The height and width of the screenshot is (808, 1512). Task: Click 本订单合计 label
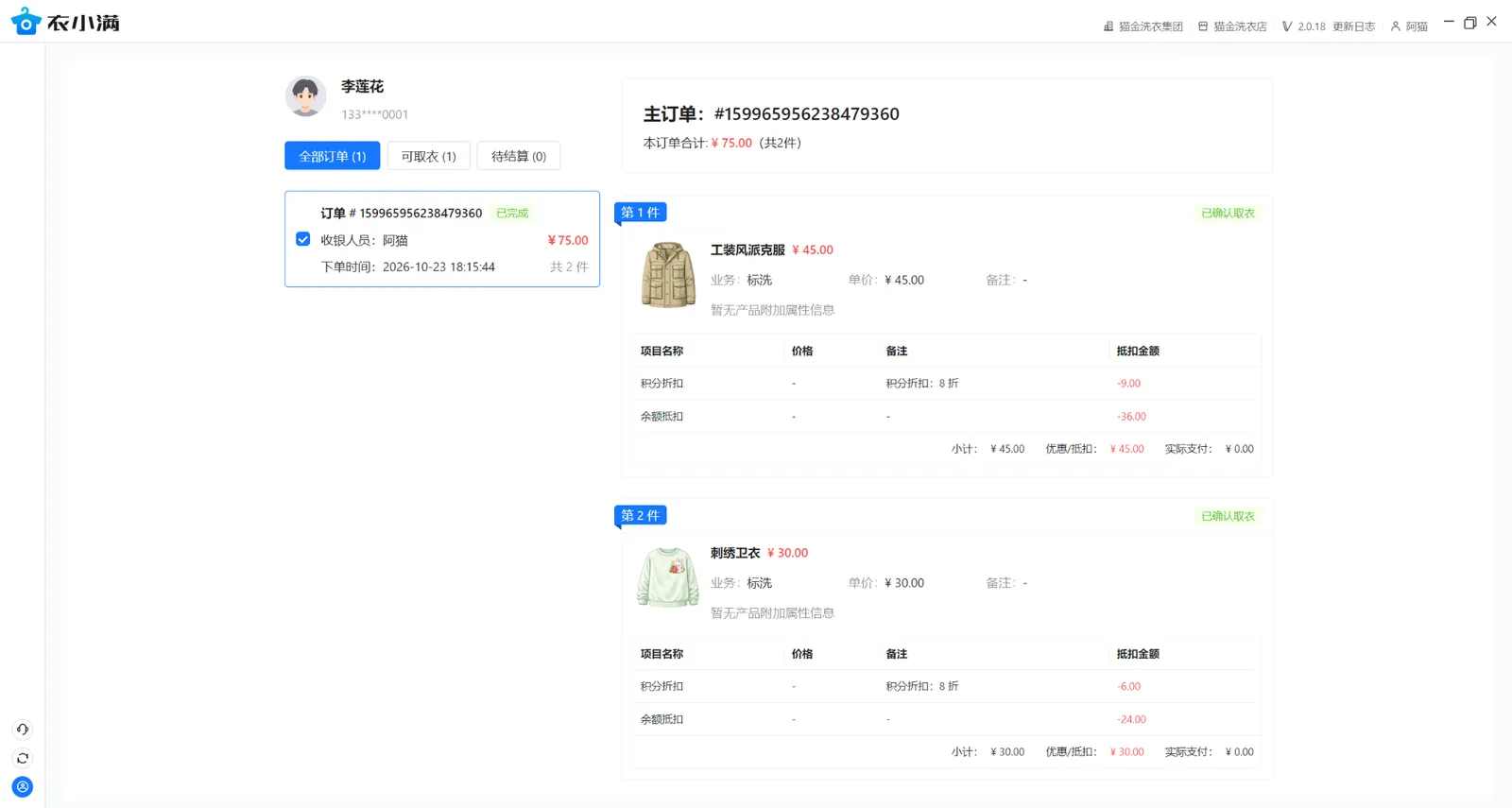point(675,143)
